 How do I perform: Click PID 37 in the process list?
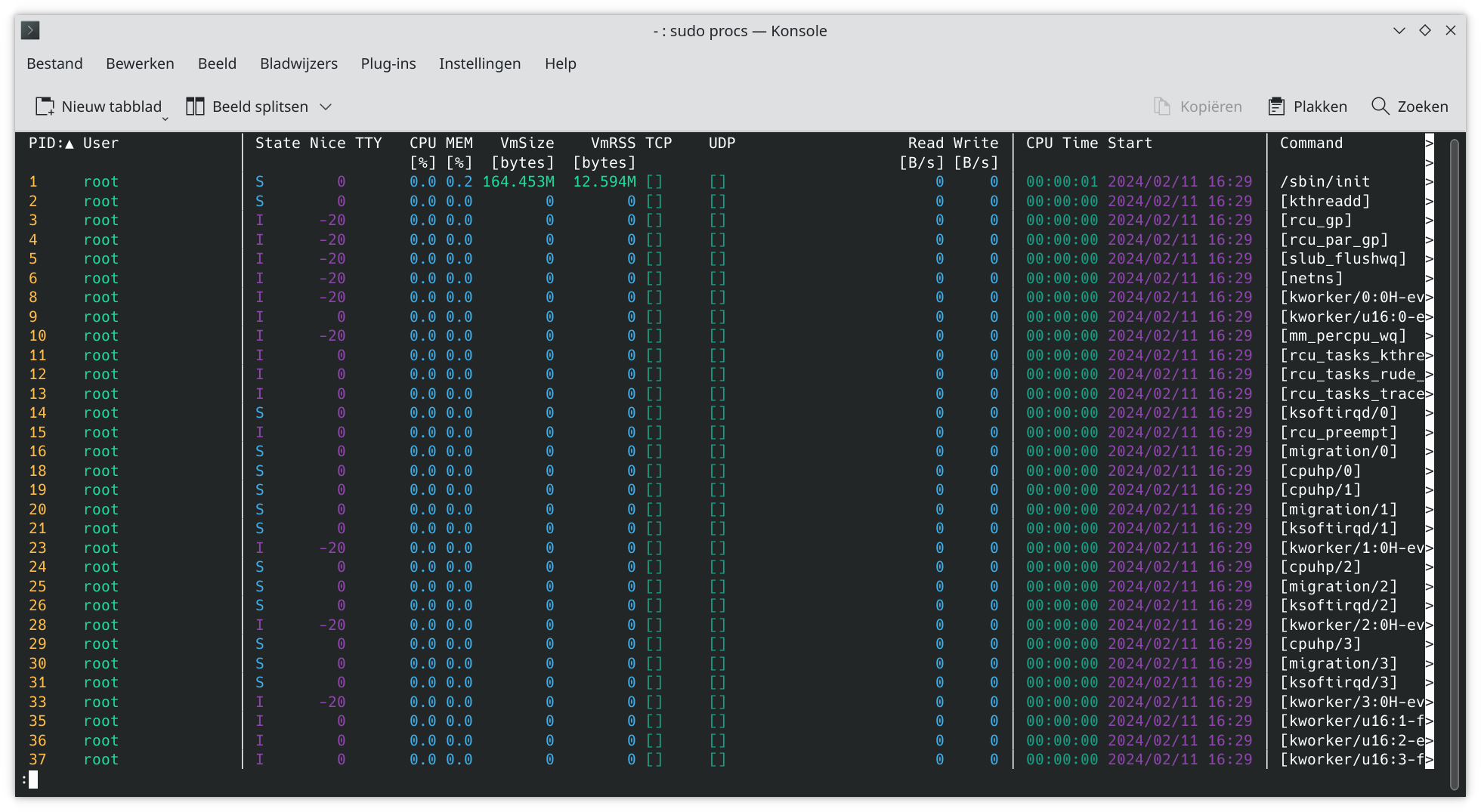pyautogui.click(x=37, y=759)
